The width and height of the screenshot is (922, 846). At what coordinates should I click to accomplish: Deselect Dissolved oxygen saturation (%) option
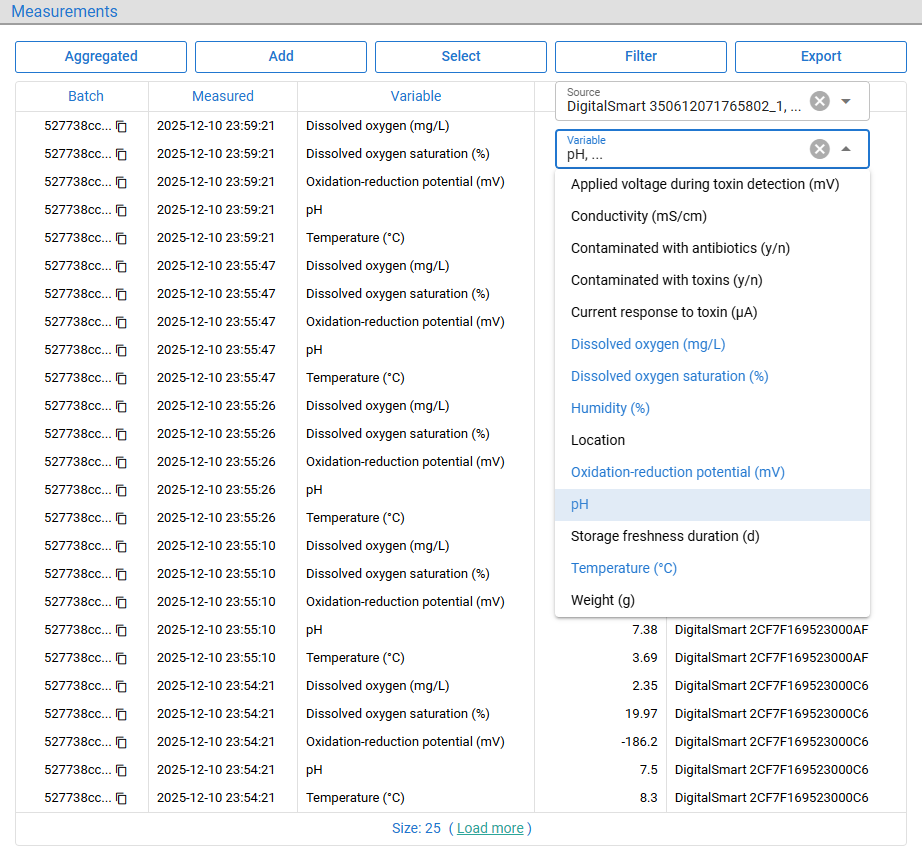pyautogui.click(x=712, y=376)
